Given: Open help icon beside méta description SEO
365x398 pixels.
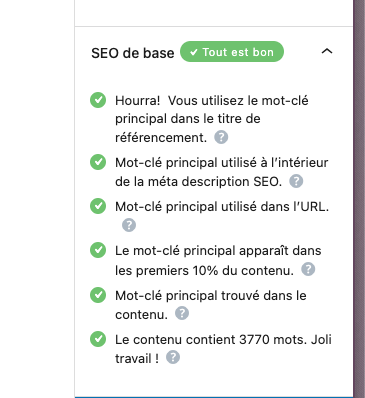Looking at the screenshot, I should (x=296, y=181).
